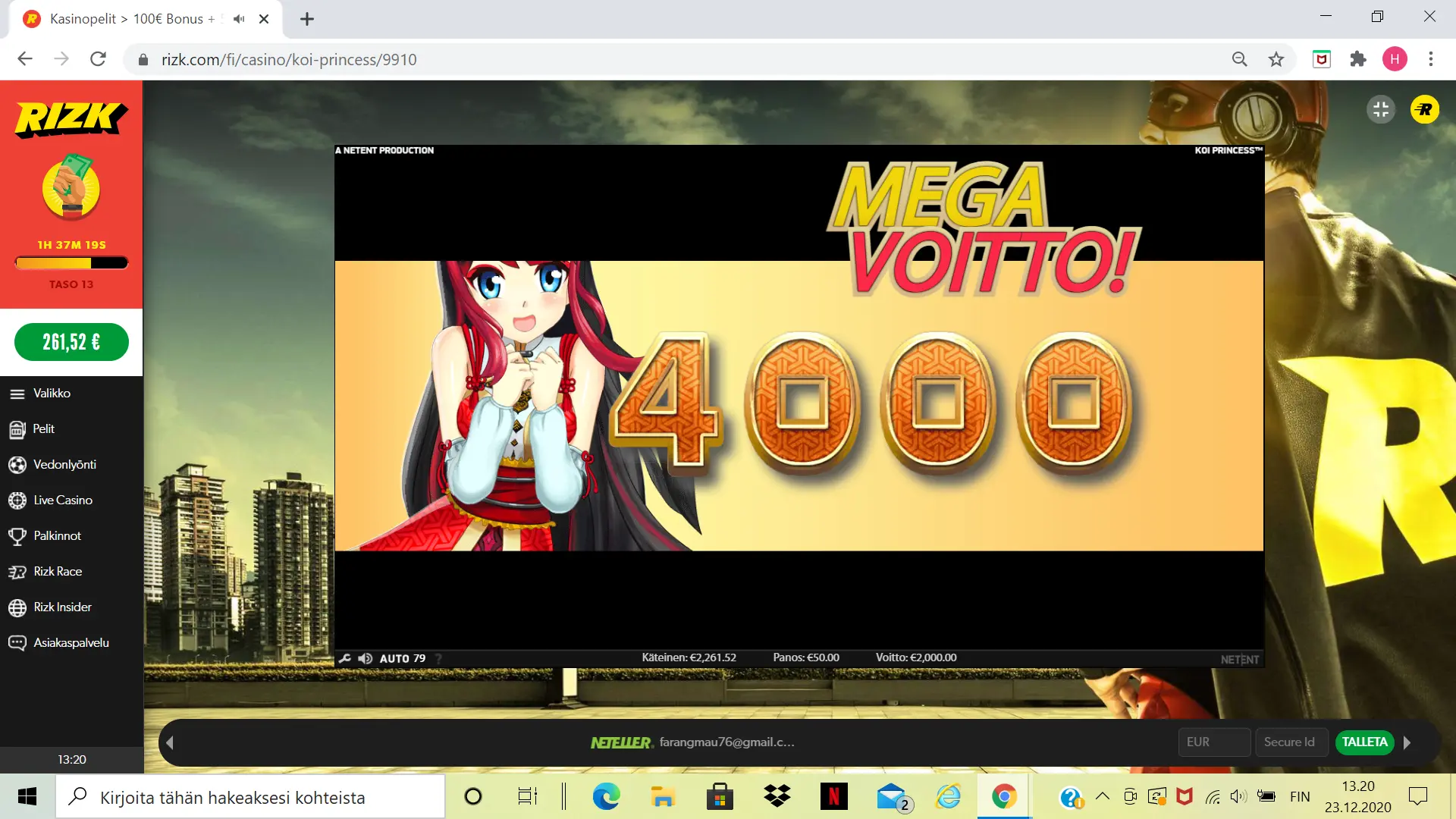This screenshot has height=819, width=1456.
Task: Open the Live Casino section
Action: [62, 500]
